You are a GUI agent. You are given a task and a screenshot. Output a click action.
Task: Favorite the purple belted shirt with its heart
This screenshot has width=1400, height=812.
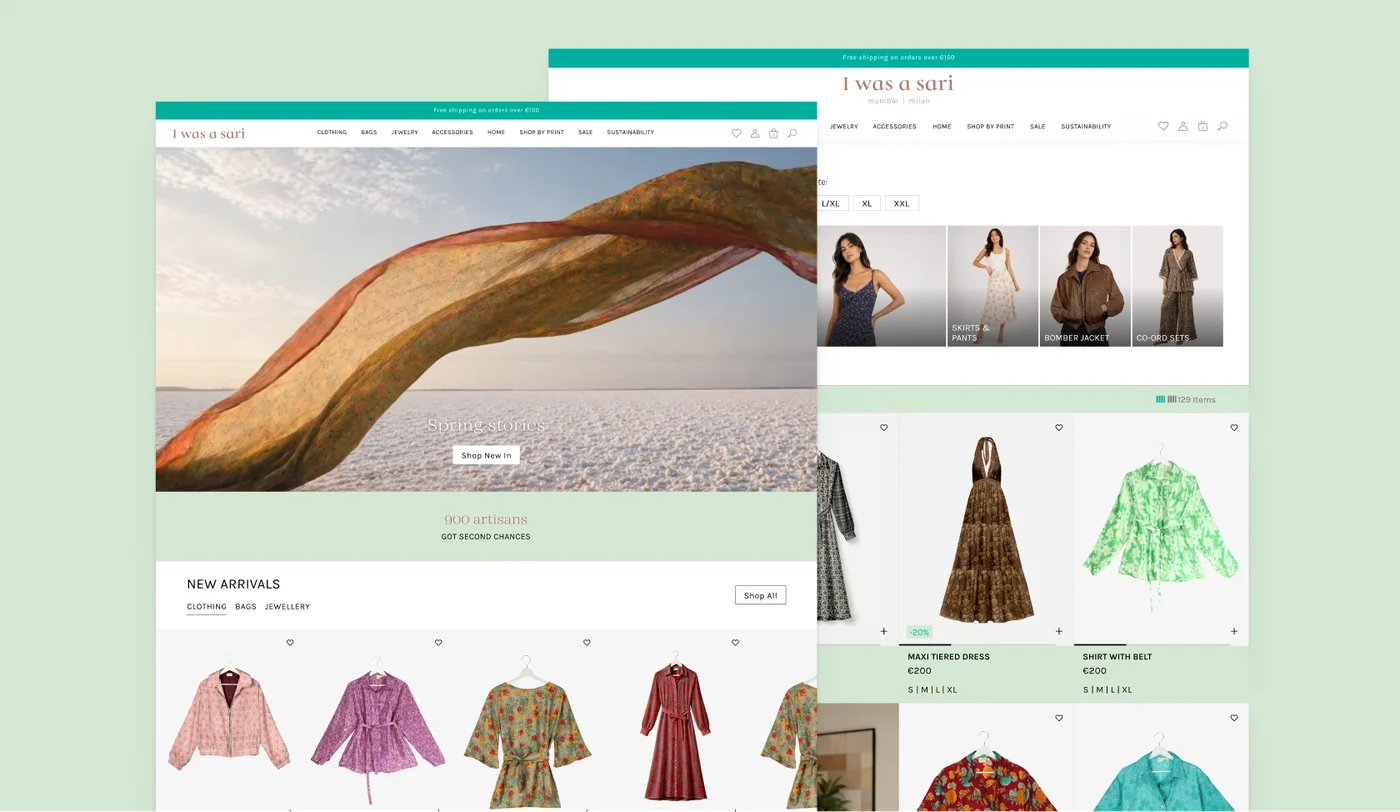[438, 643]
